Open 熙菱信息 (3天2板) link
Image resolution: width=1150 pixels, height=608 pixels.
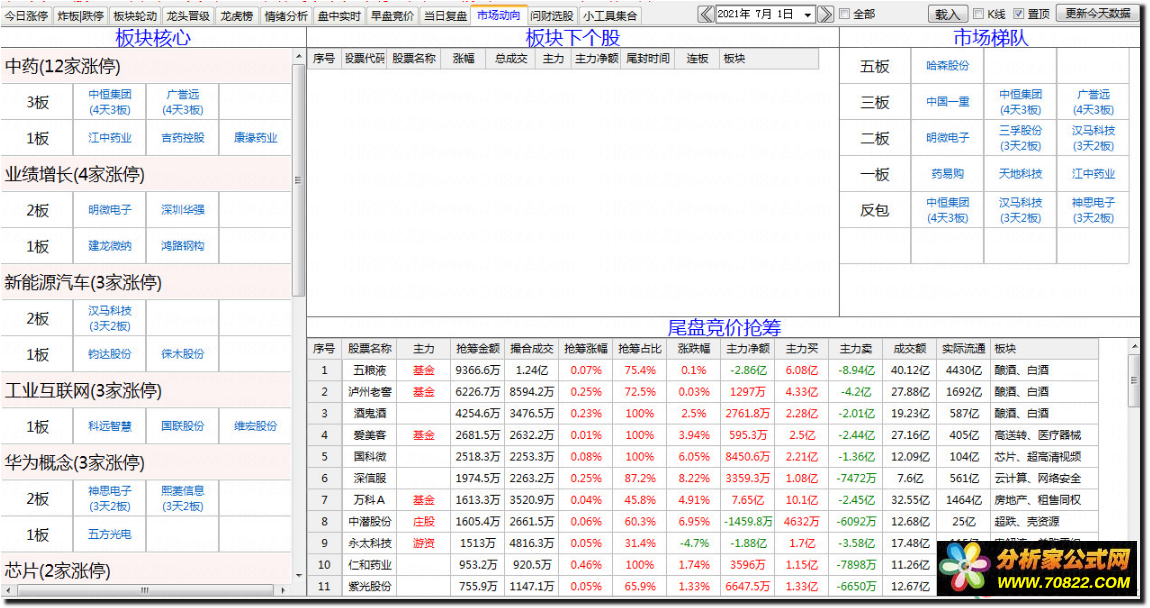(183, 499)
